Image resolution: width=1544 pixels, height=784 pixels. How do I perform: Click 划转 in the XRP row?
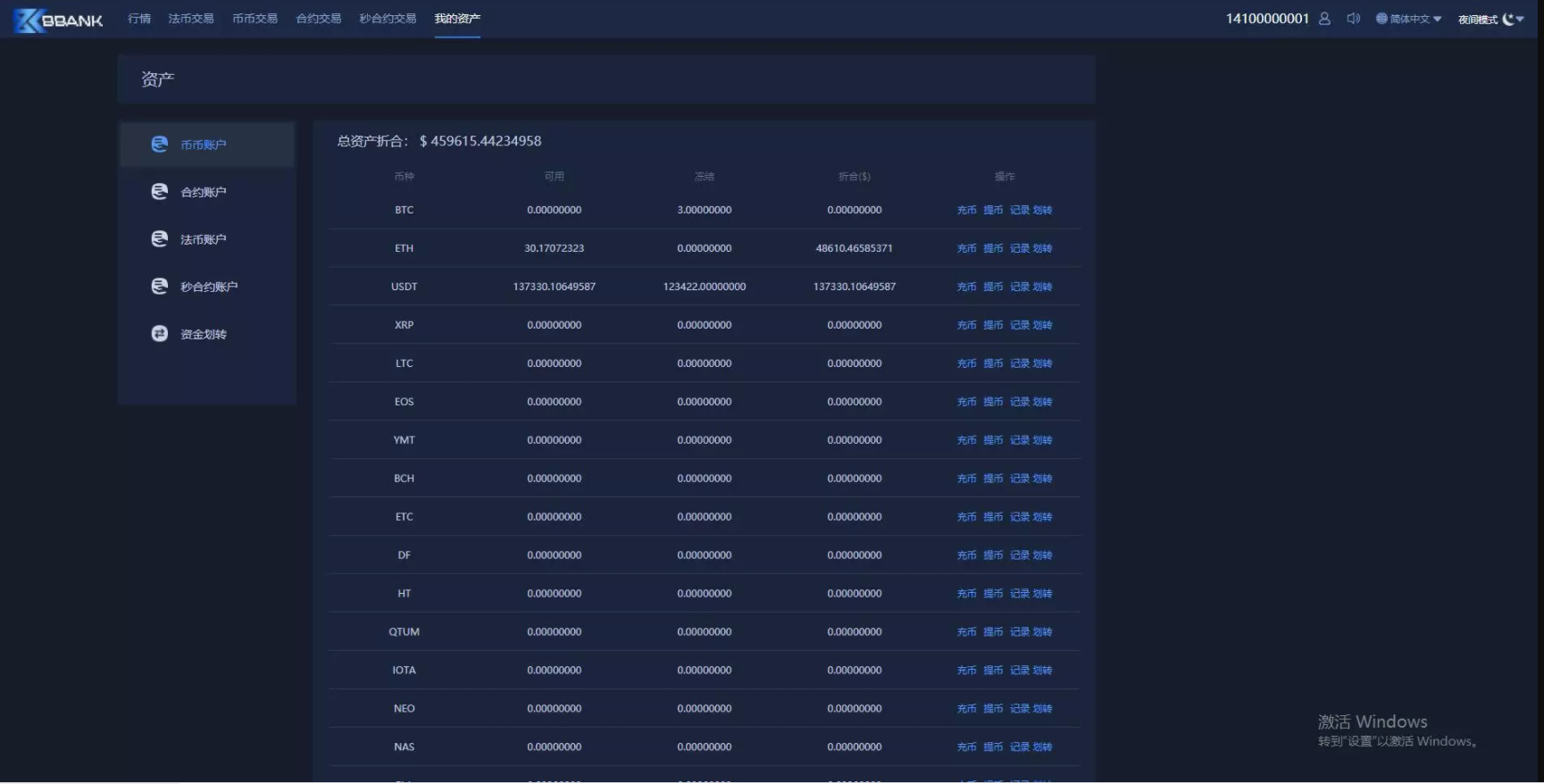click(x=1043, y=325)
